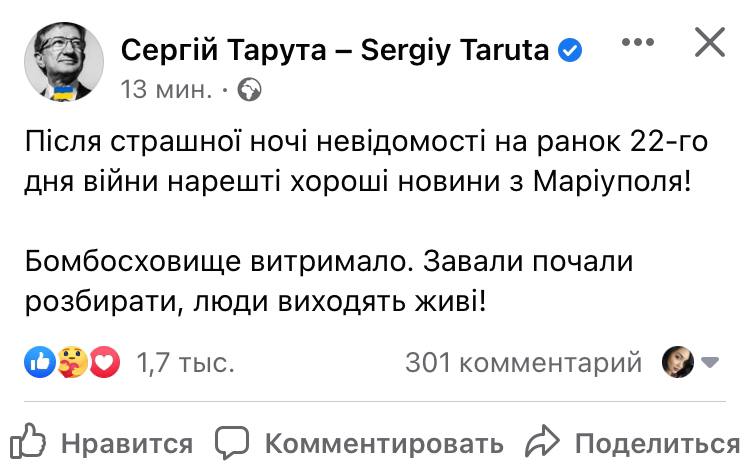
Task: Click the blue verified badge icon
Action: 571,50
